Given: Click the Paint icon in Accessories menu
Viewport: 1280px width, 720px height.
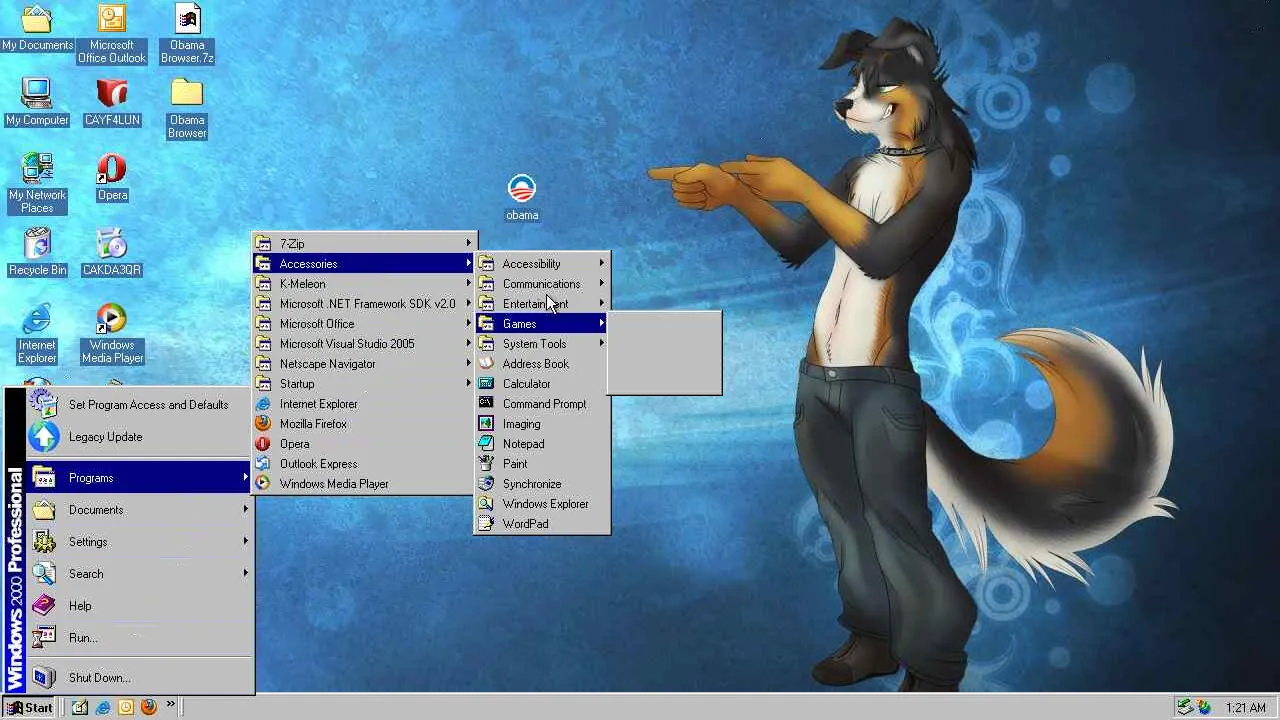Looking at the screenshot, I should tap(486, 464).
